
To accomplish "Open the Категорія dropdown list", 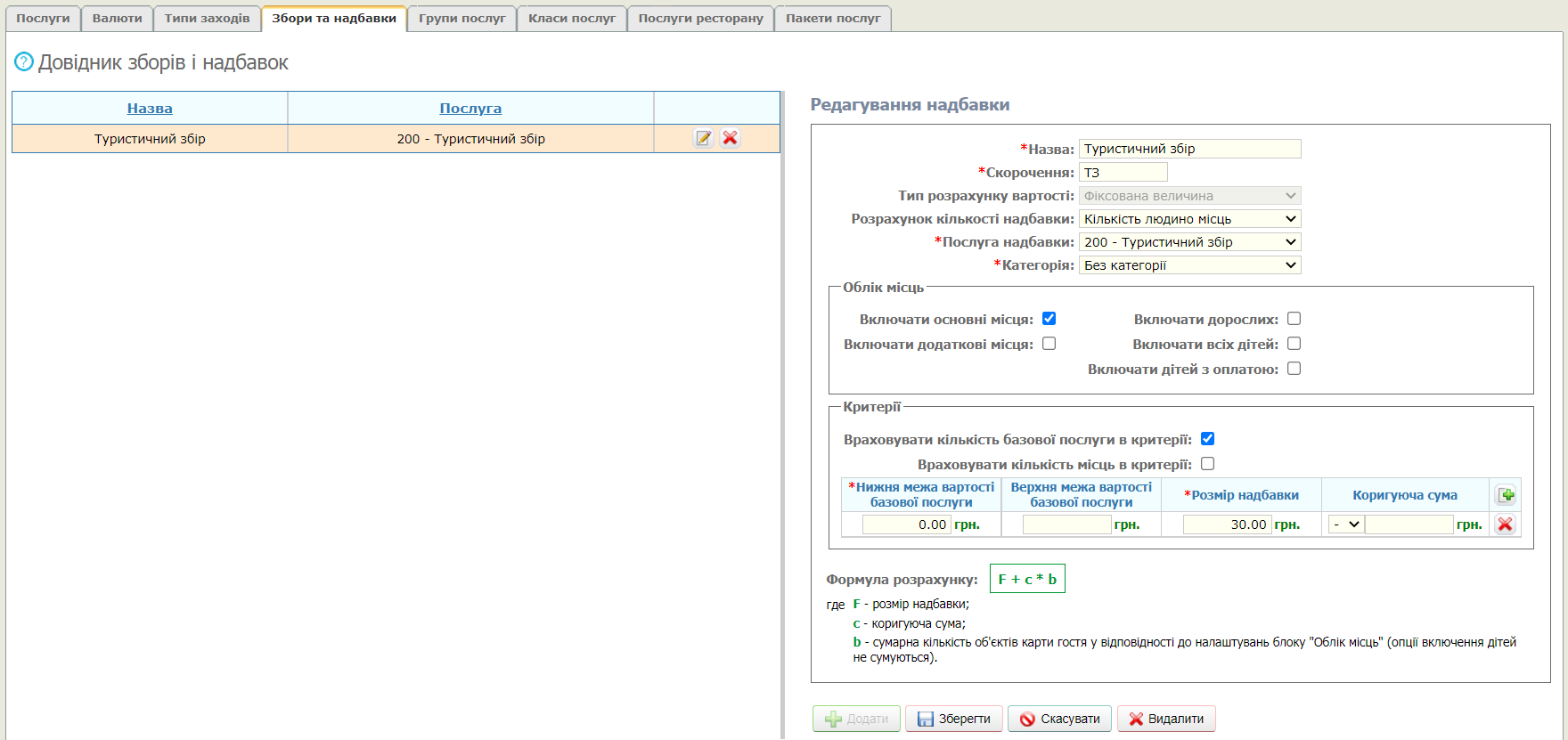I will pos(1189,265).
